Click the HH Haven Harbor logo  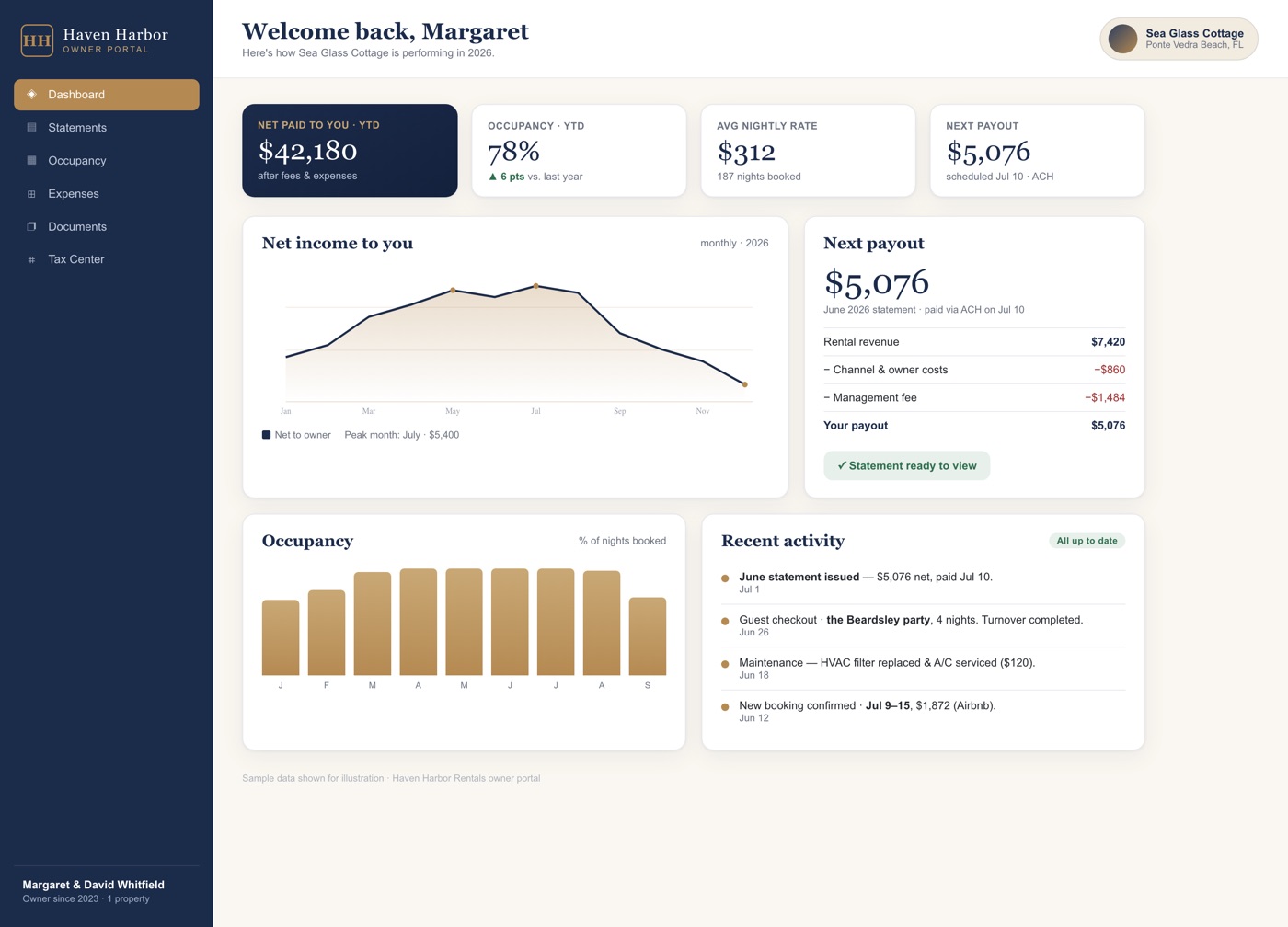37,40
